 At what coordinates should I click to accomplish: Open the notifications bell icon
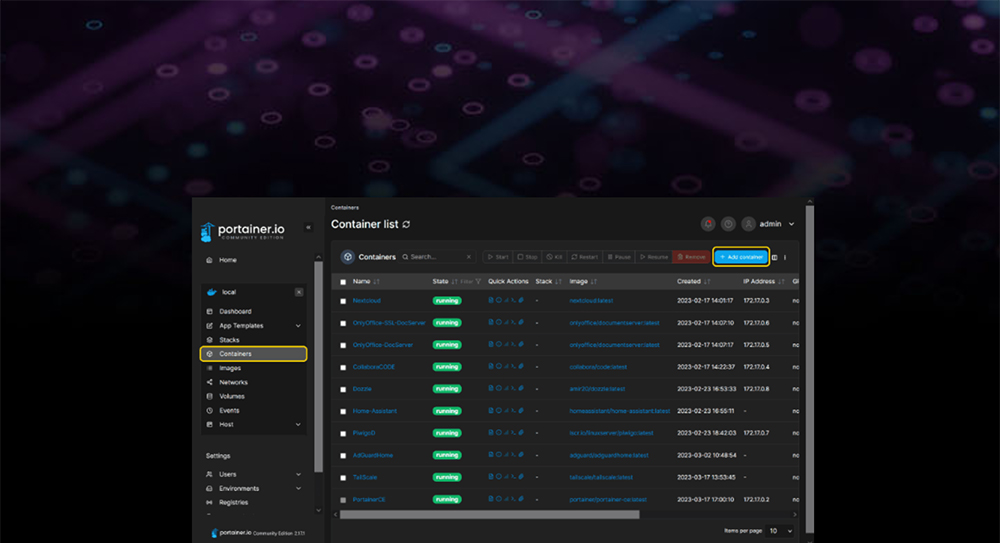click(708, 224)
